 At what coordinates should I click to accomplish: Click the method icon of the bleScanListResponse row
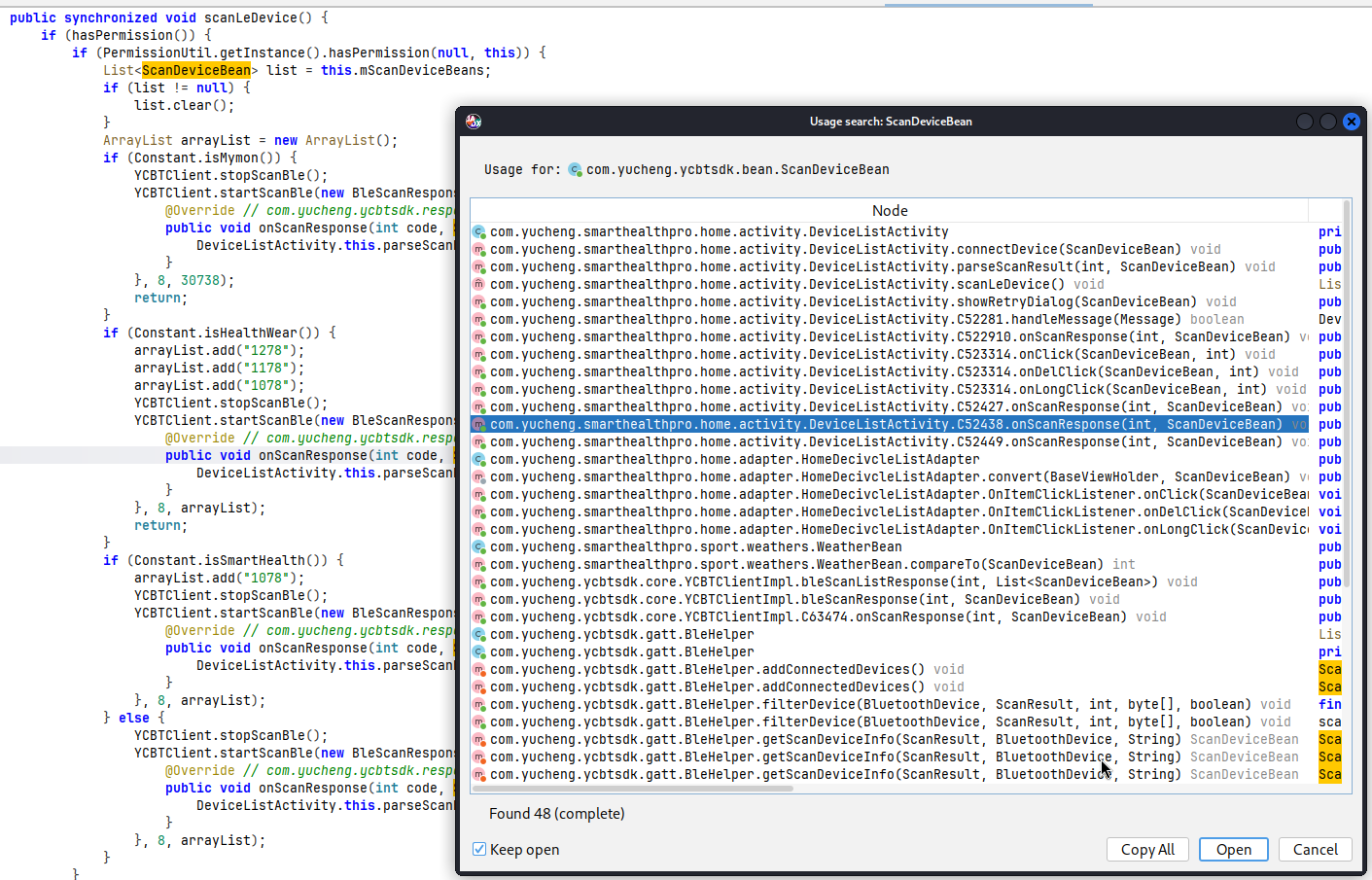479,581
